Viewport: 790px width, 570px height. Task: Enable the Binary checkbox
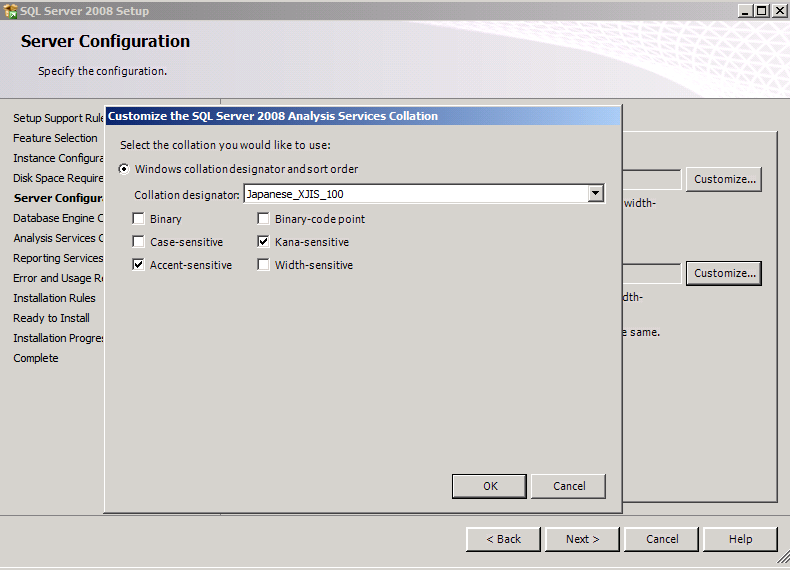138,219
